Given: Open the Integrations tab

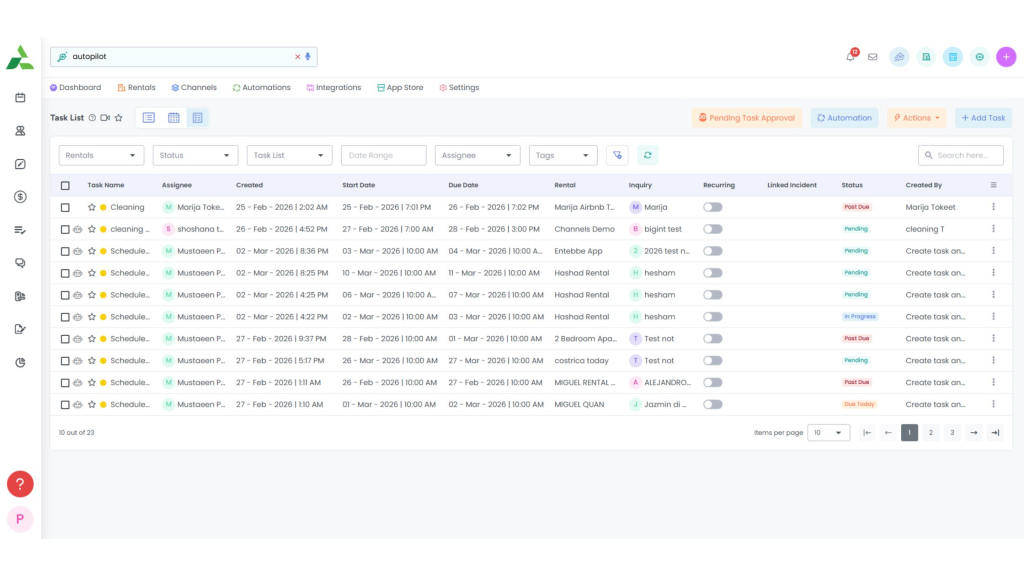Looking at the screenshot, I should tap(334, 88).
